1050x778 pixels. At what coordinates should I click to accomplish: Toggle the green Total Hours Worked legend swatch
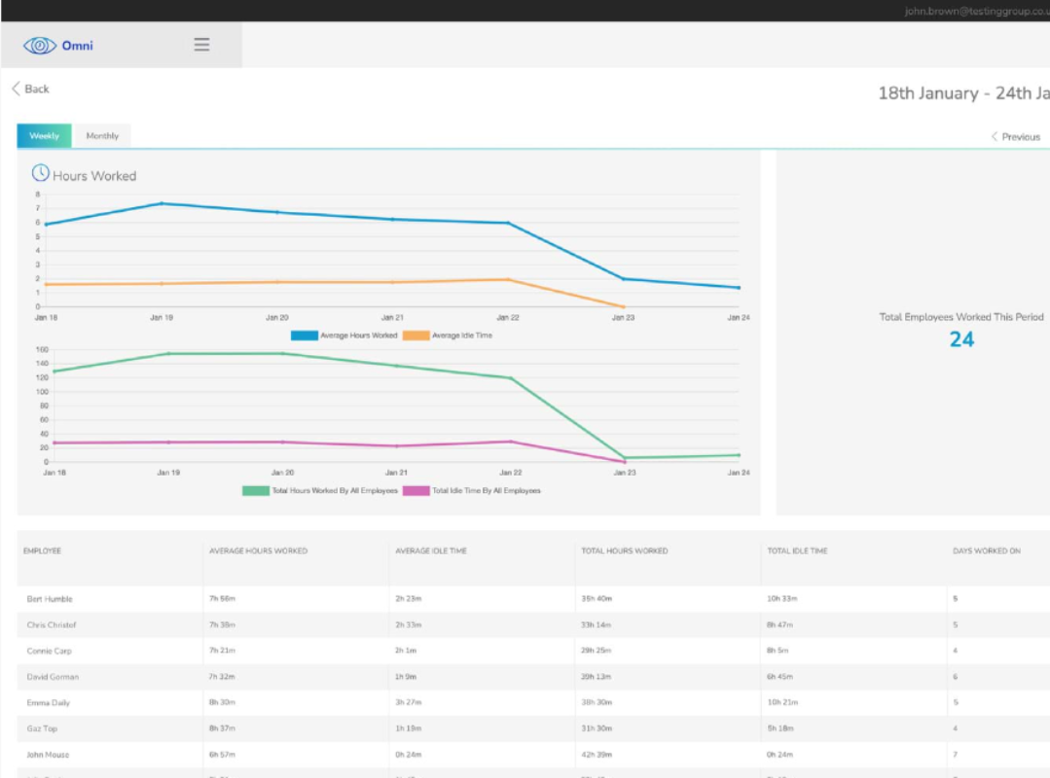pyautogui.click(x=256, y=491)
